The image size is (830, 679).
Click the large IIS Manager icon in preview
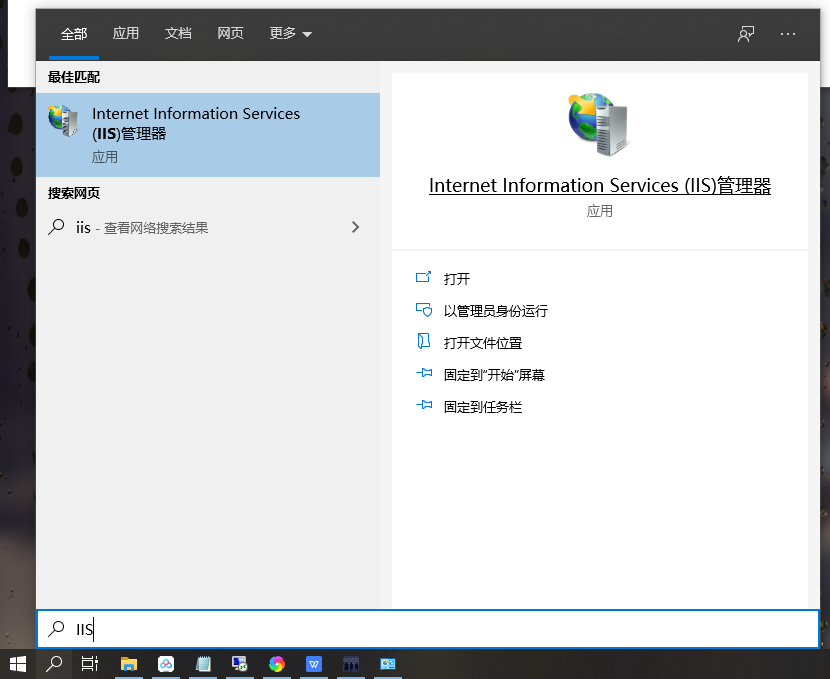(599, 124)
